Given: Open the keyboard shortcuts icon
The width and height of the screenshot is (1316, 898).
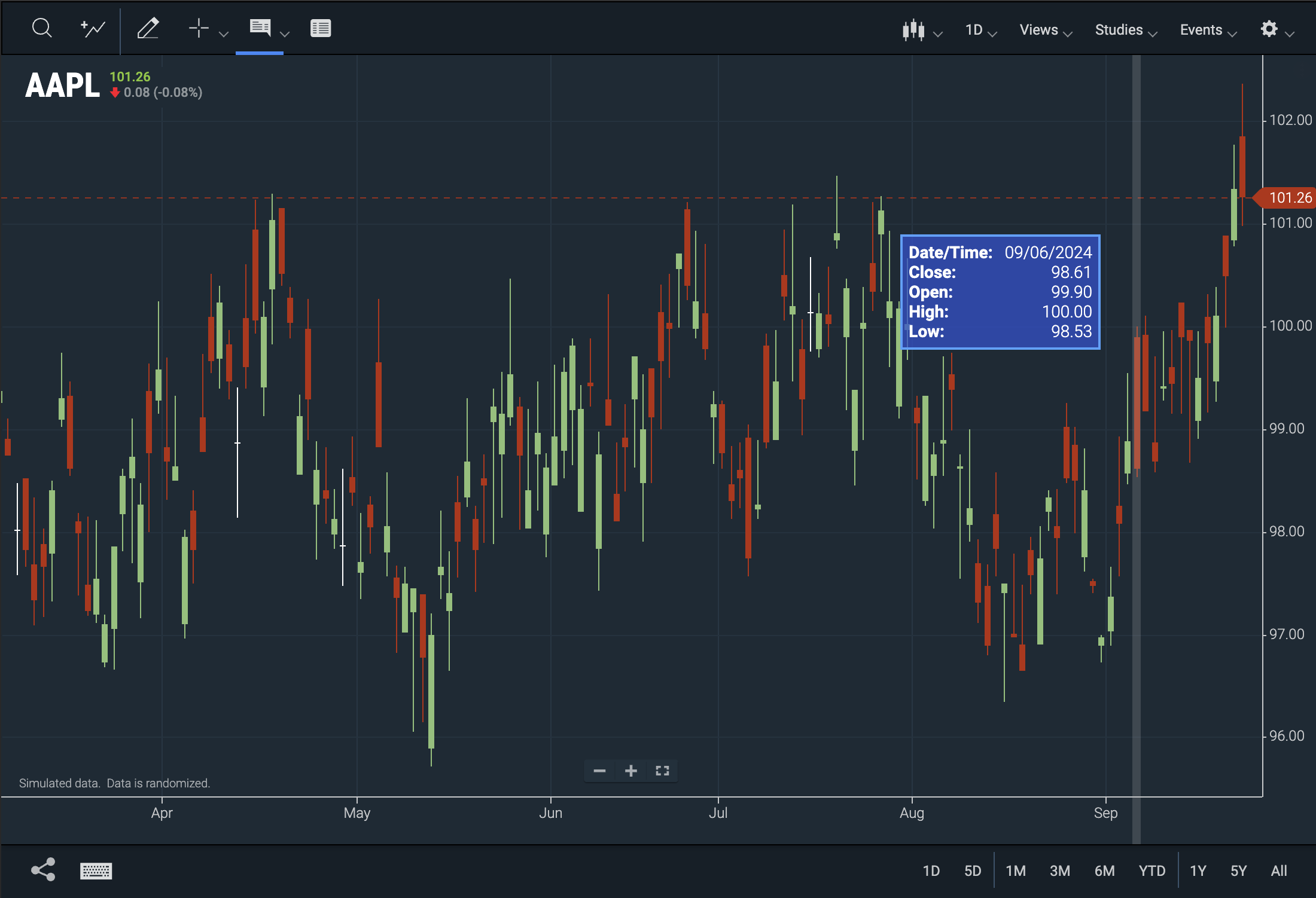Looking at the screenshot, I should tap(96, 870).
